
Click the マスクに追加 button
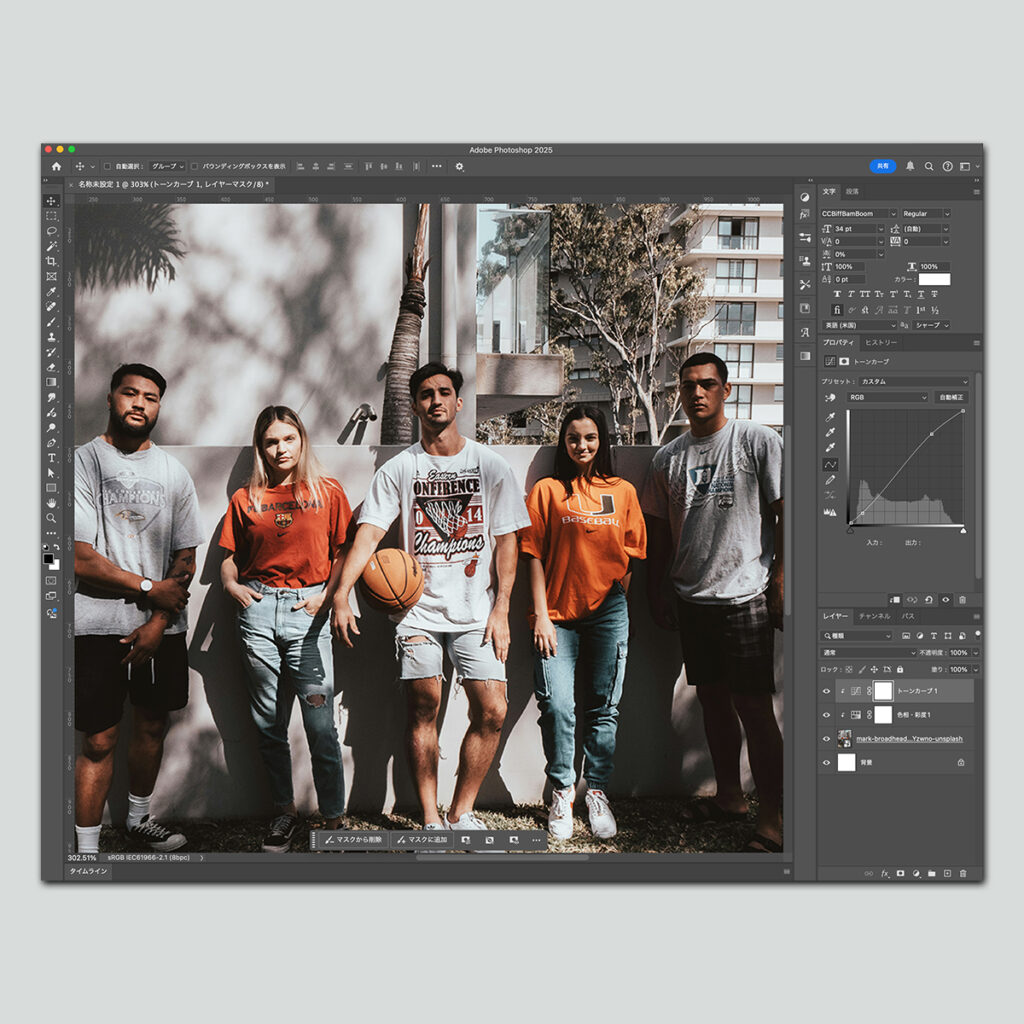click(x=423, y=840)
